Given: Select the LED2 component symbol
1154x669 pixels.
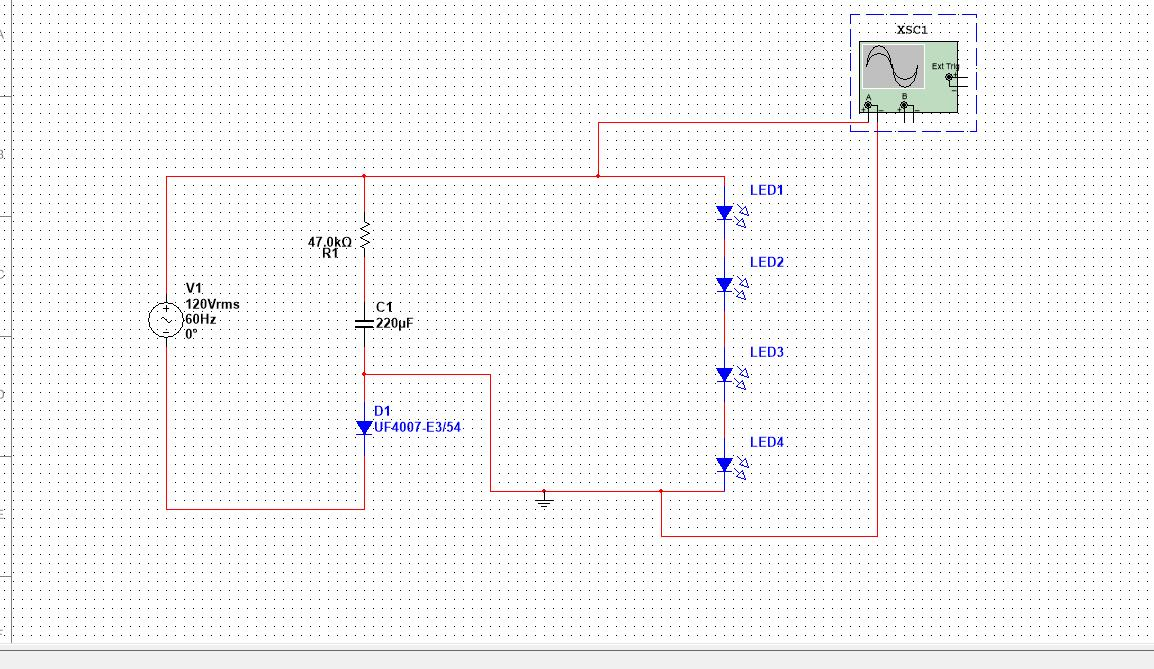Looking at the screenshot, I should 725,285.
